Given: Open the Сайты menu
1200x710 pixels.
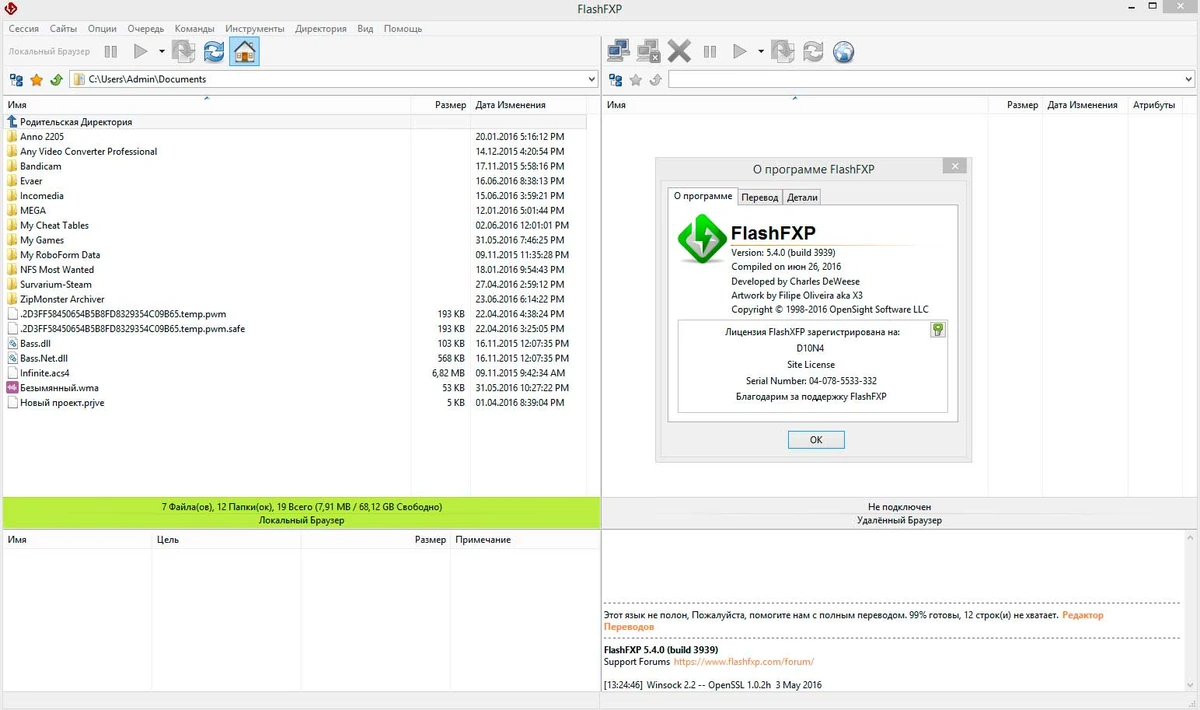Looking at the screenshot, I should coord(63,28).
